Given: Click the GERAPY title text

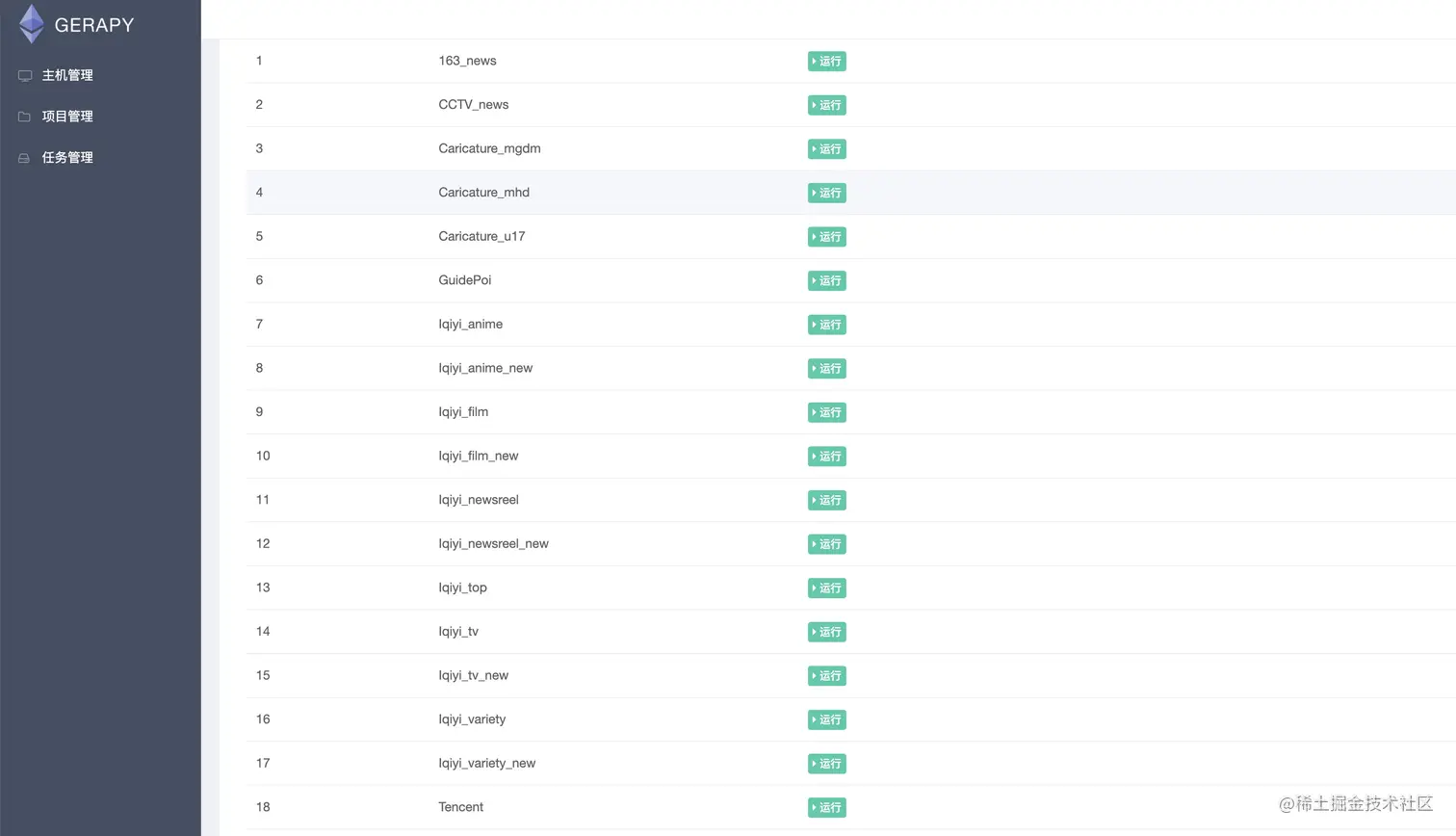Looking at the screenshot, I should tap(94, 25).
